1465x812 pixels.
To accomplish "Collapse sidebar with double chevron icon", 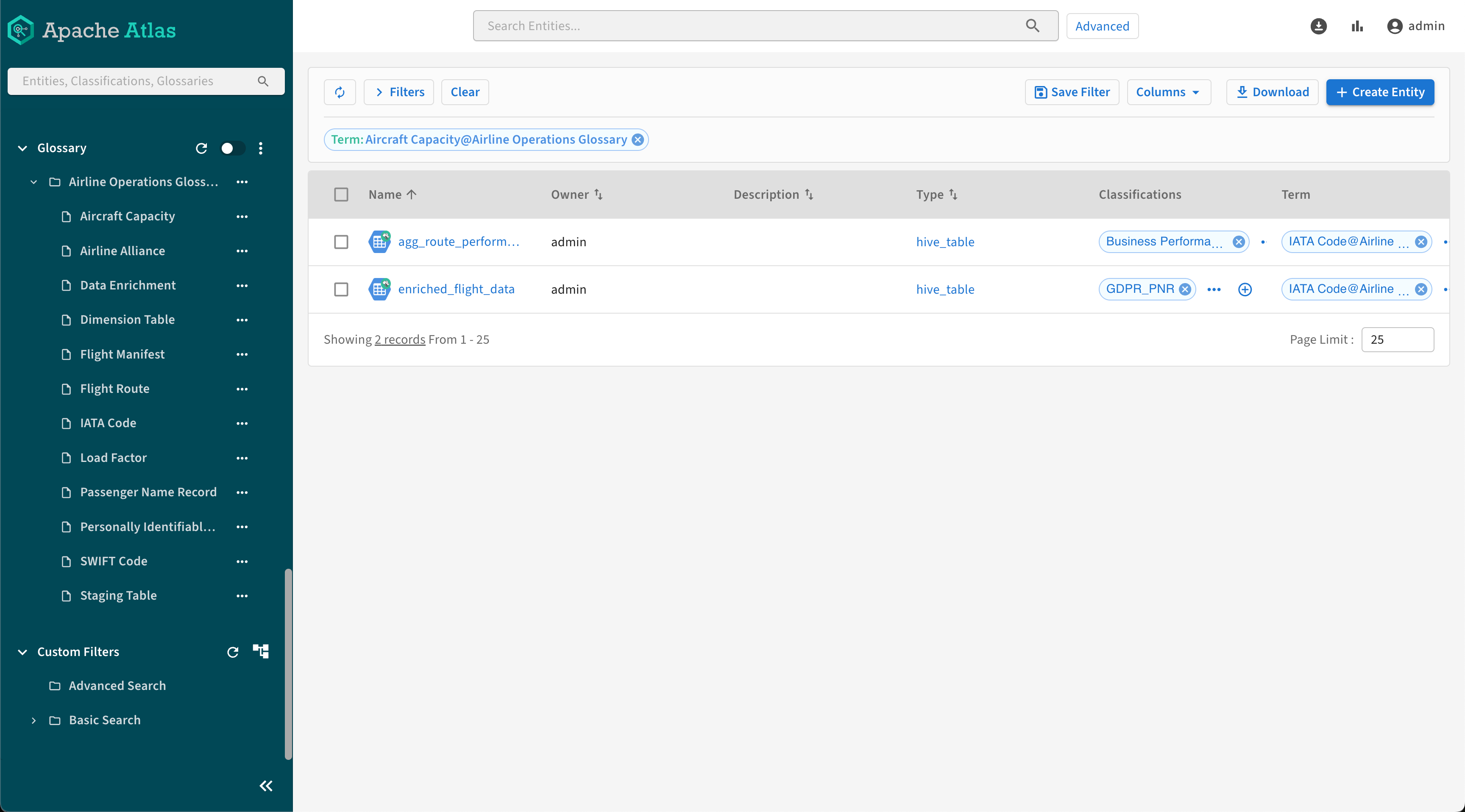I will click(x=266, y=786).
